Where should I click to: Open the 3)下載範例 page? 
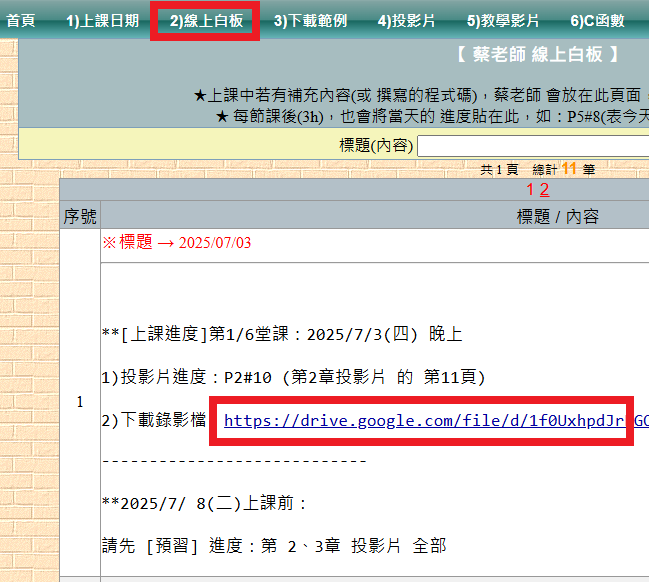(309, 21)
